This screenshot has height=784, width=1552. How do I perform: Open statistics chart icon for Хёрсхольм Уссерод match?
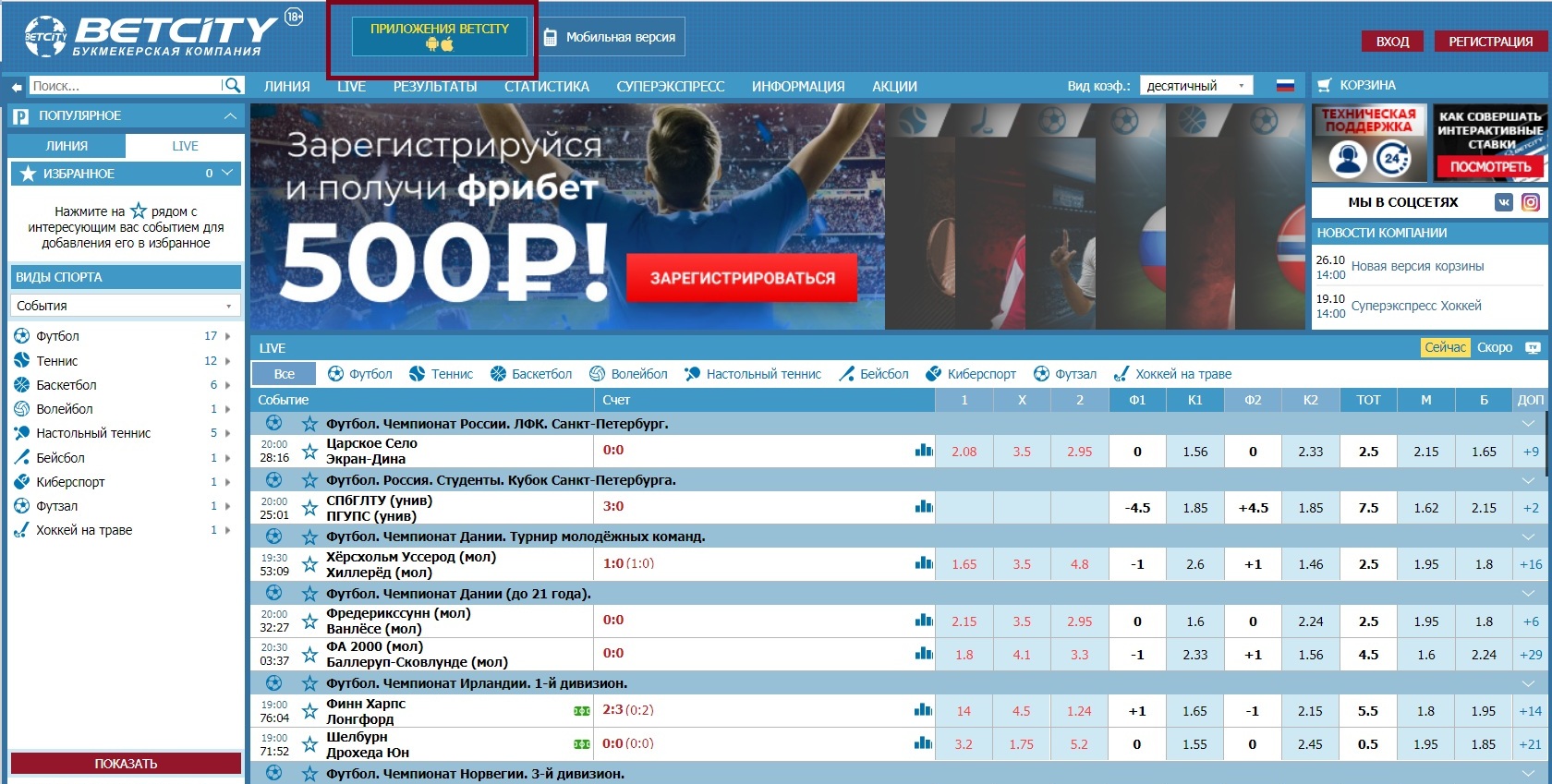click(924, 563)
